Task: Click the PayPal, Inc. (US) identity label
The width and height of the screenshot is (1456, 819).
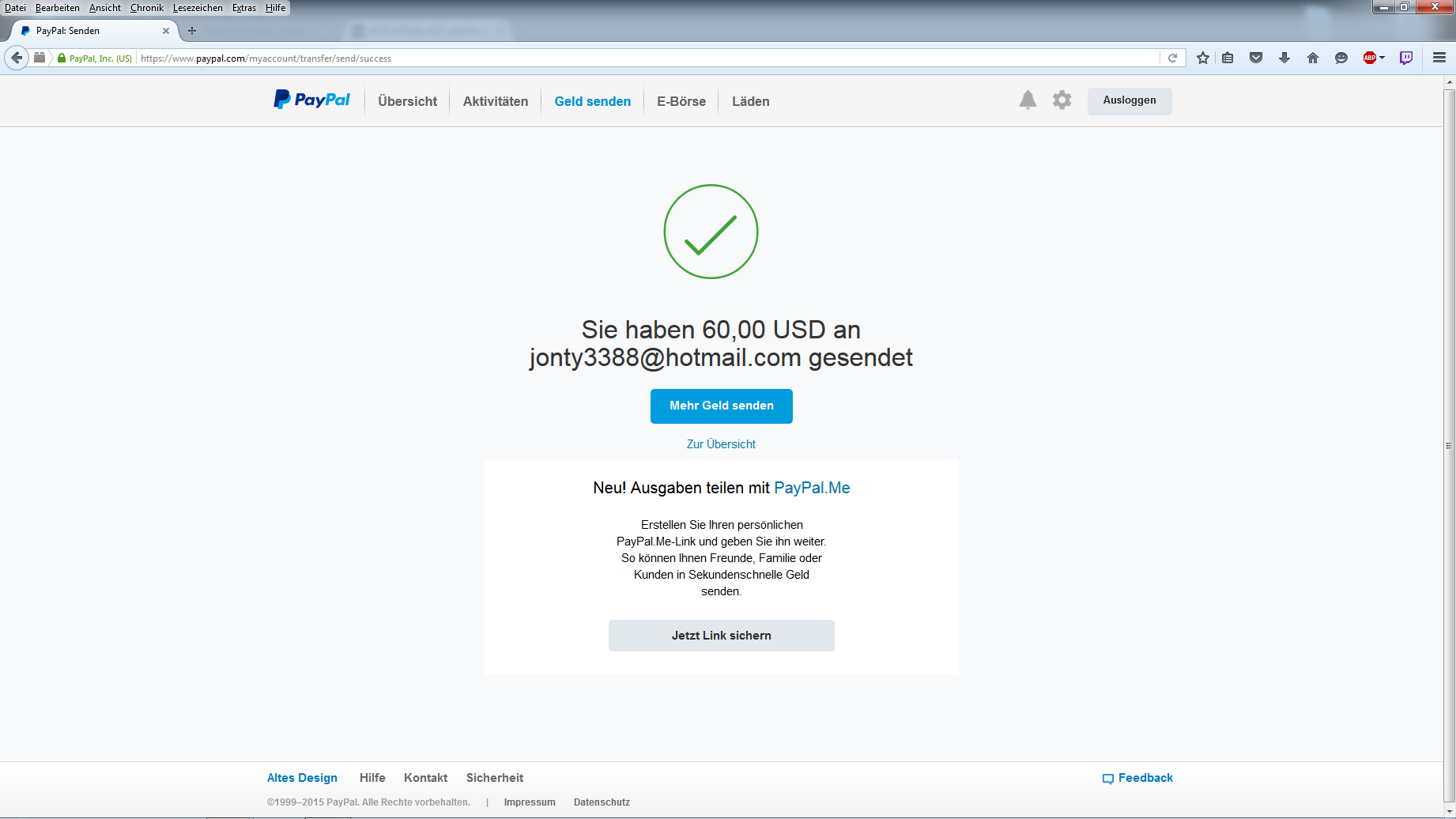Action: click(100, 58)
